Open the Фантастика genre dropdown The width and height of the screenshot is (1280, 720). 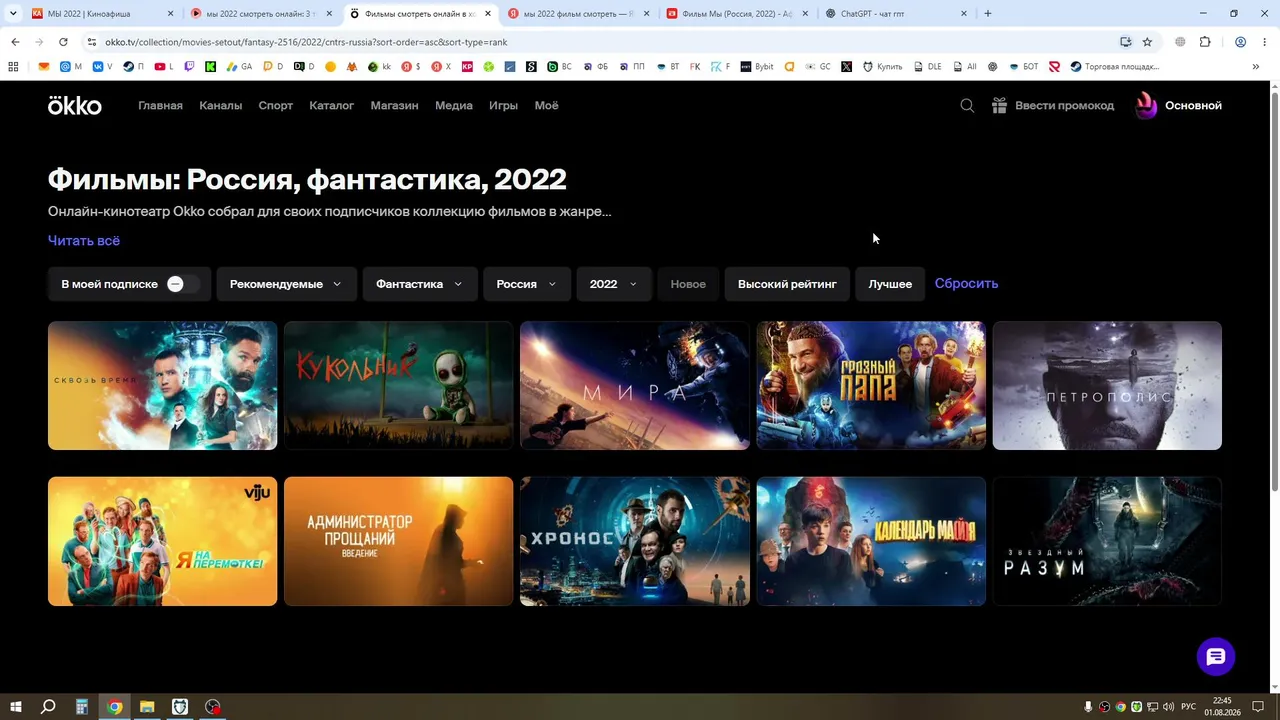[x=419, y=284]
